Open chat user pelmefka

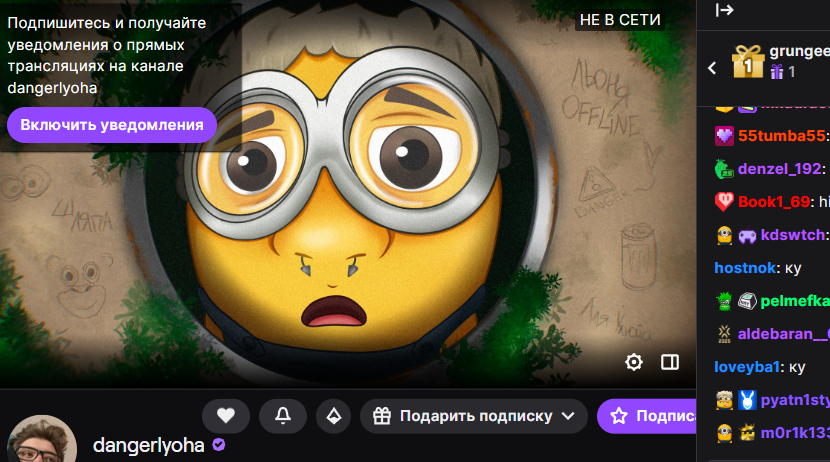tap(795, 301)
